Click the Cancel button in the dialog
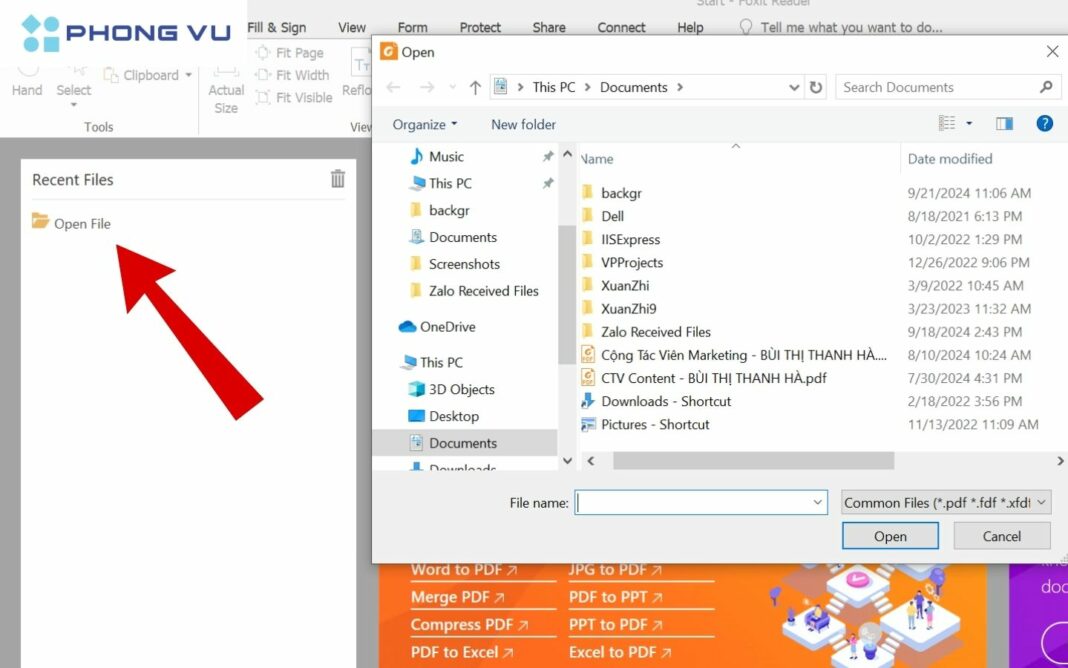Image resolution: width=1068 pixels, height=668 pixels. (1001, 536)
